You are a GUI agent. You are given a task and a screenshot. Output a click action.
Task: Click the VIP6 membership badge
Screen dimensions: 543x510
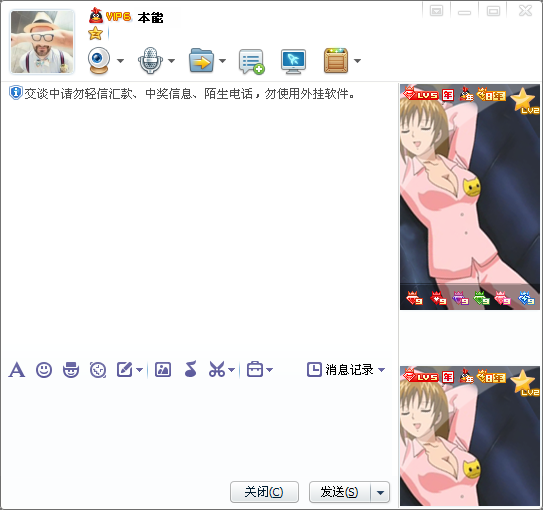[118, 17]
